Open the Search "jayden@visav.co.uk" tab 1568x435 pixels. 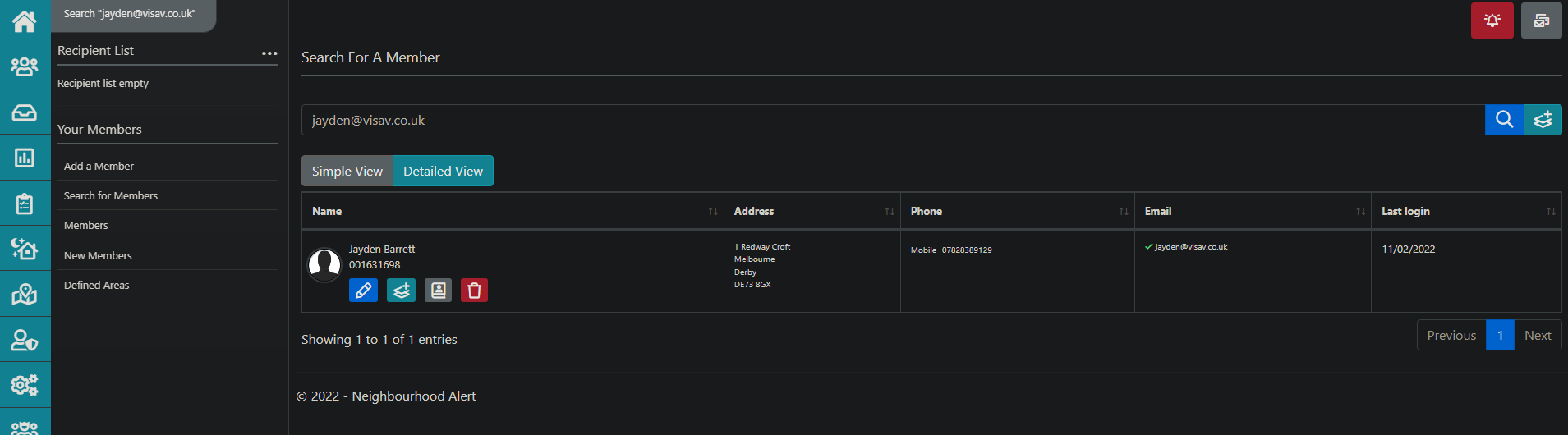coord(130,14)
